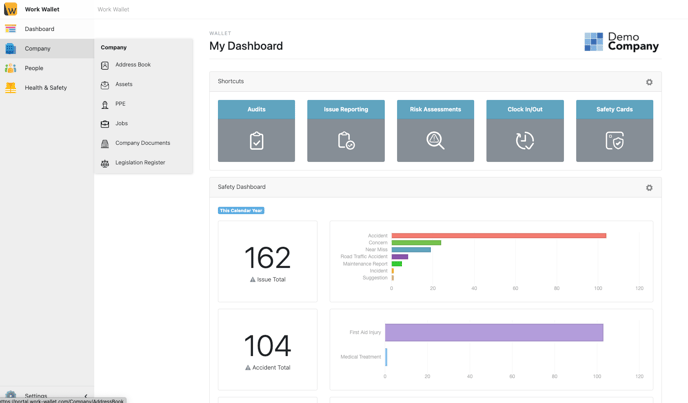This screenshot has width=688, height=403.
Task: Go to the Assets page
Action: (123, 84)
